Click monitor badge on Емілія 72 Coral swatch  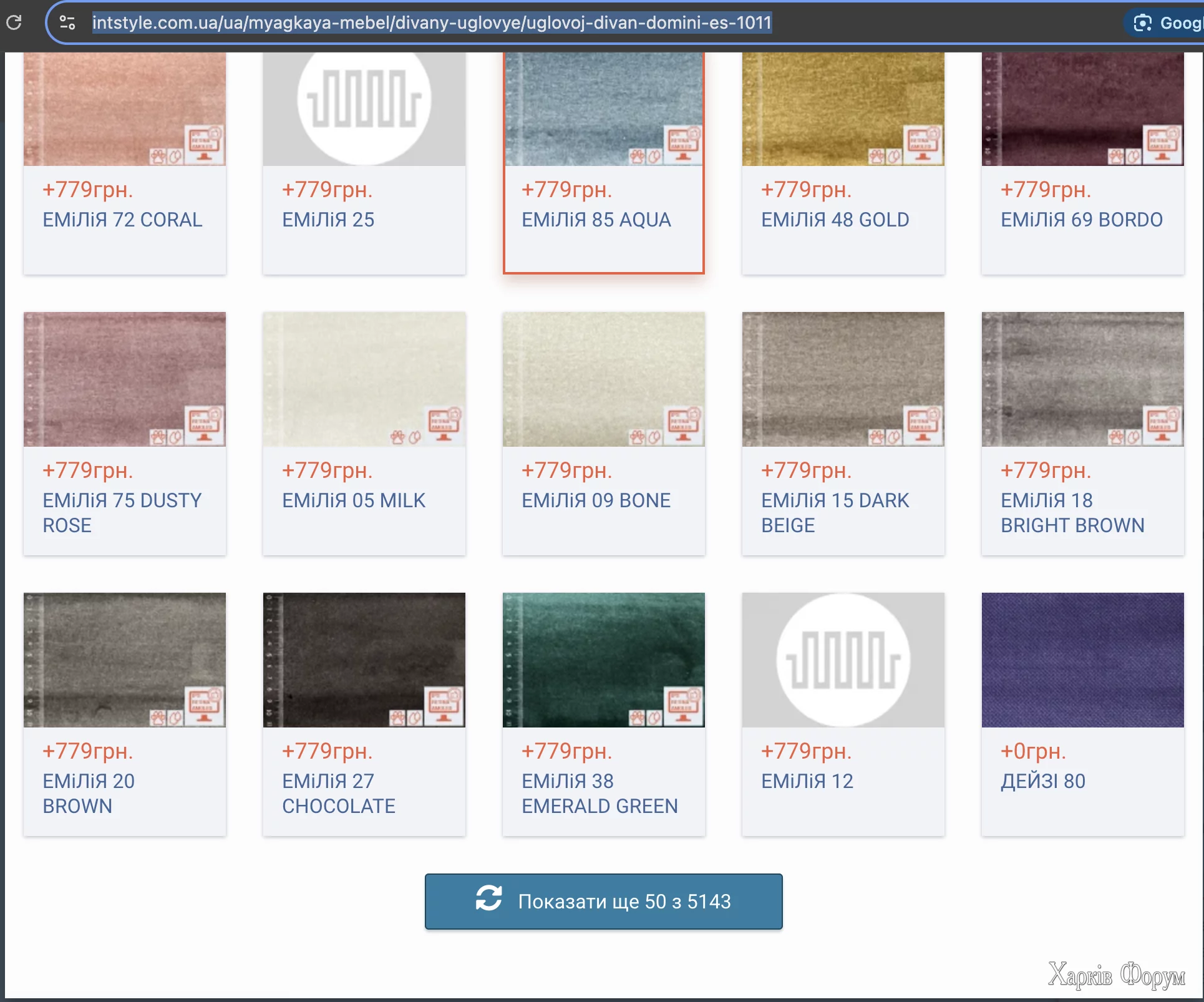tap(205, 144)
